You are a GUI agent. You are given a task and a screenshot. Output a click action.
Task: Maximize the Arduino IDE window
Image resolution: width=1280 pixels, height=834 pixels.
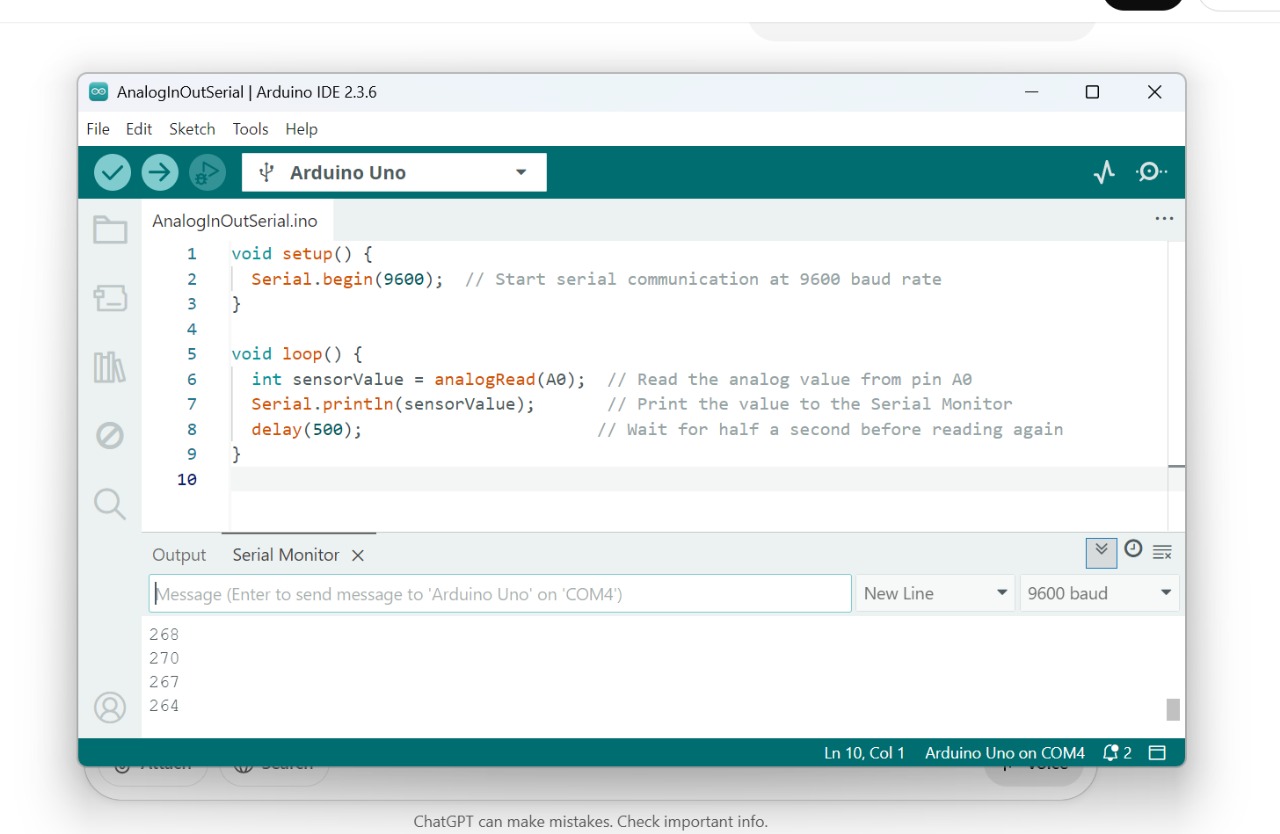pyautogui.click(x=1092, y=92)
